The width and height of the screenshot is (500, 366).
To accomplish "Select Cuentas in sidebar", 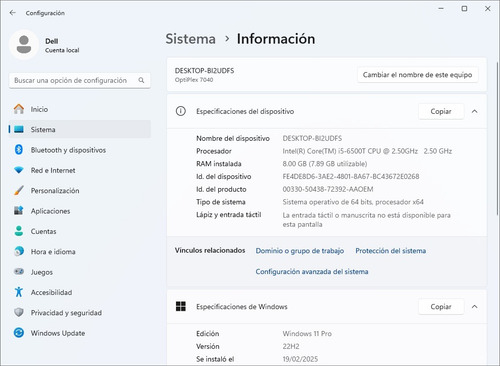I will click(80, 231).
